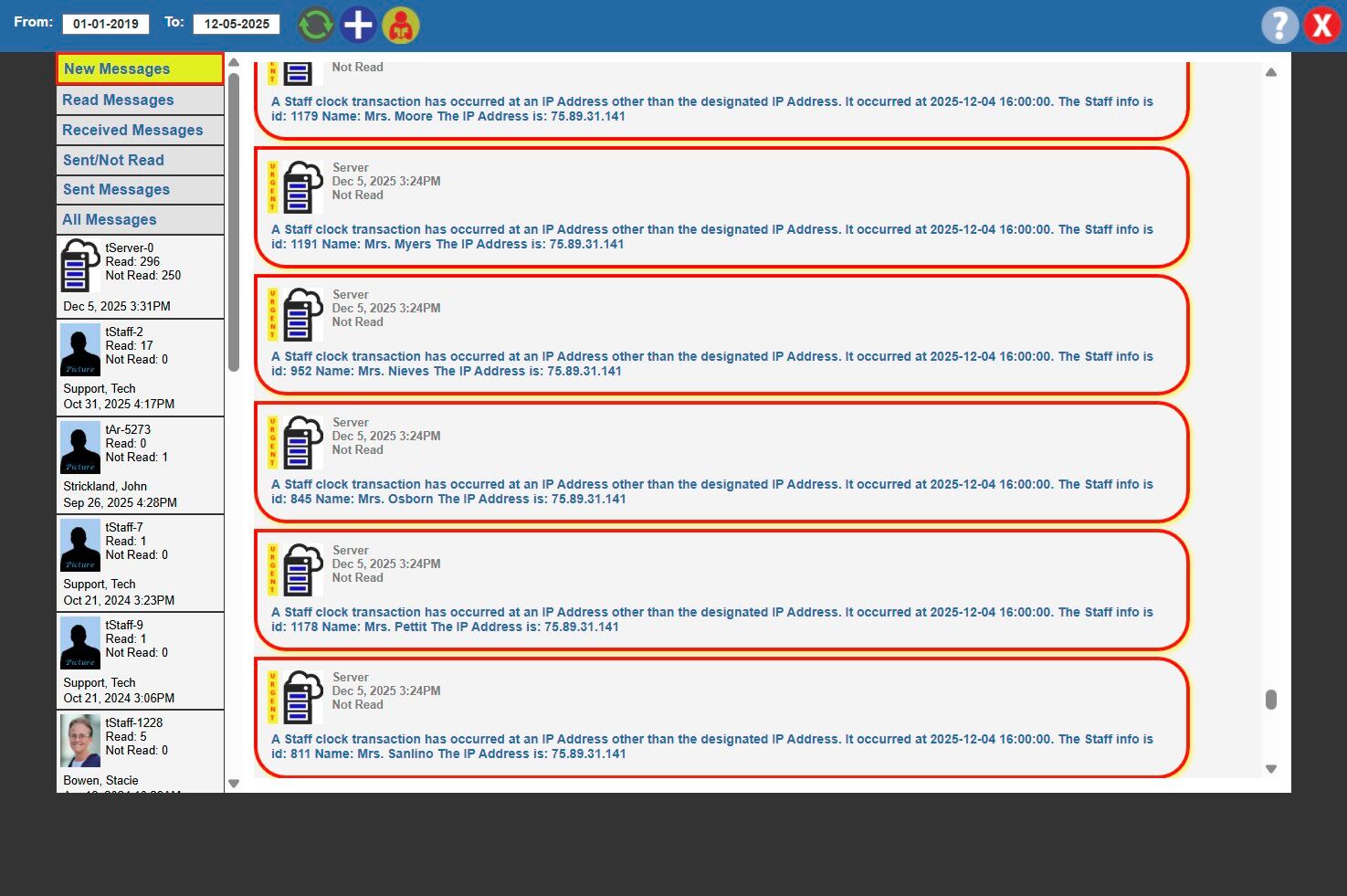
Task: Click the red person reading icon
Action: 401,25
